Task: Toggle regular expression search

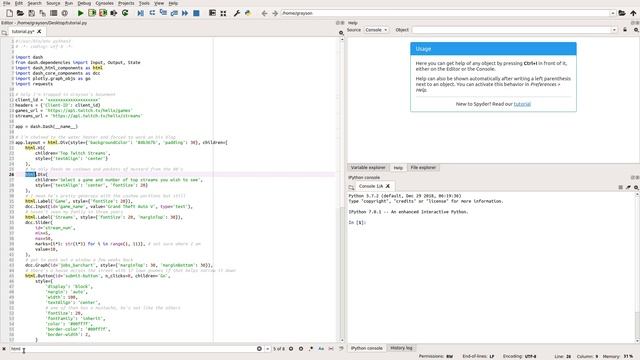Action: click(311, 349)
